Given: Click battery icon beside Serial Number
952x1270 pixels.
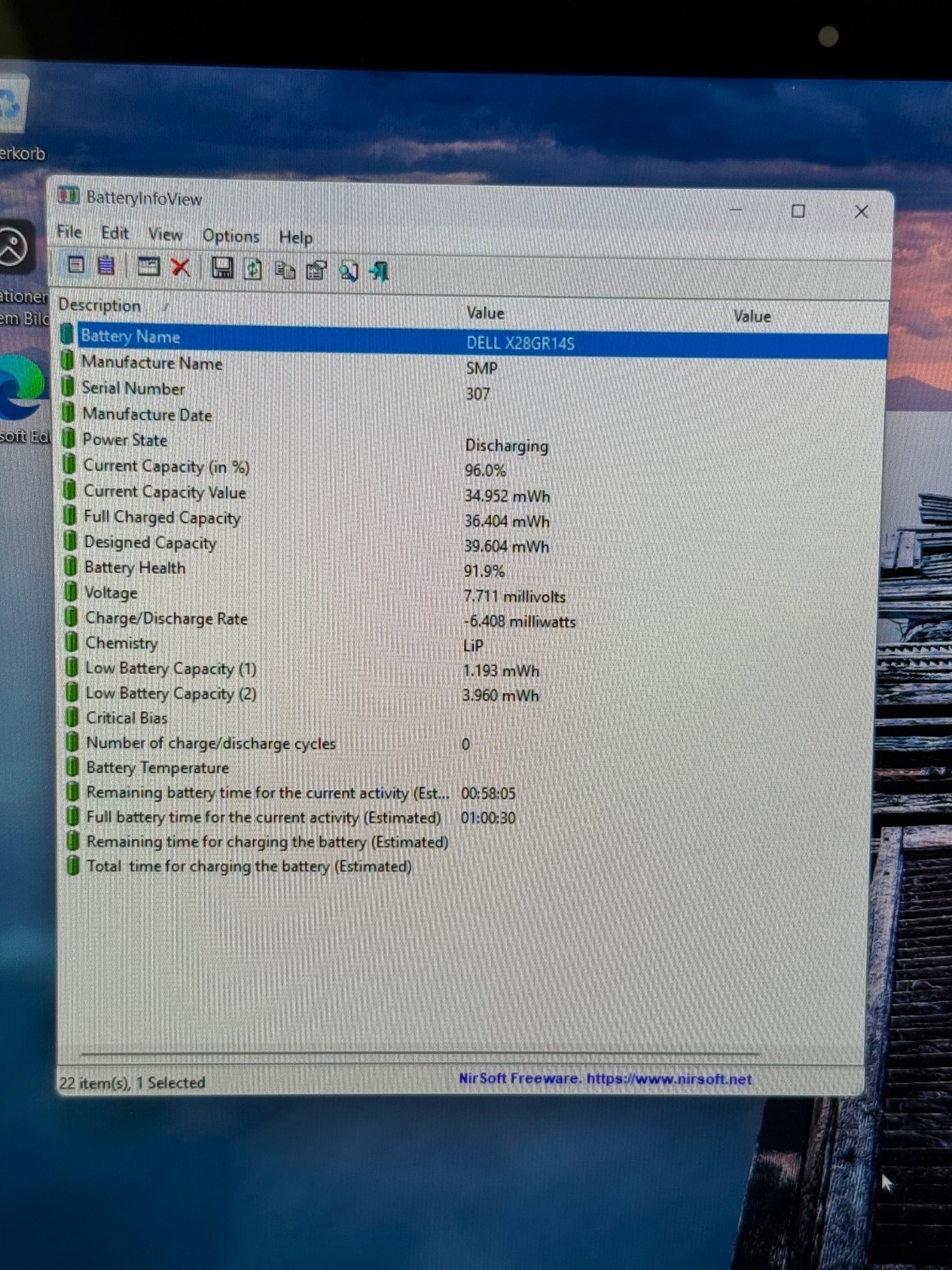Looking at the screenshot, I should [69, 388].
